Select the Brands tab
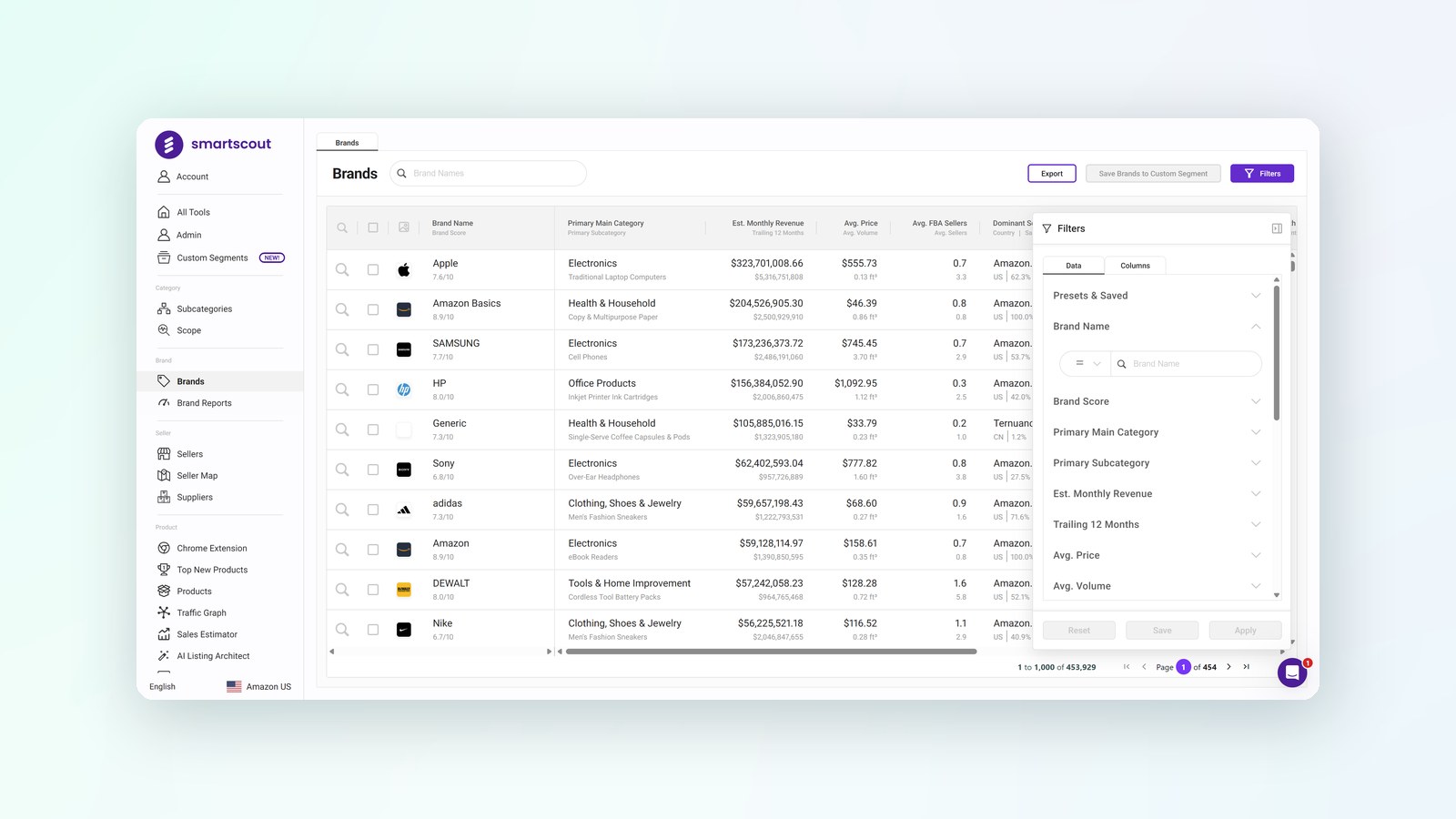1456x819 pixels. pyautogui.click(x=347, y=143)
